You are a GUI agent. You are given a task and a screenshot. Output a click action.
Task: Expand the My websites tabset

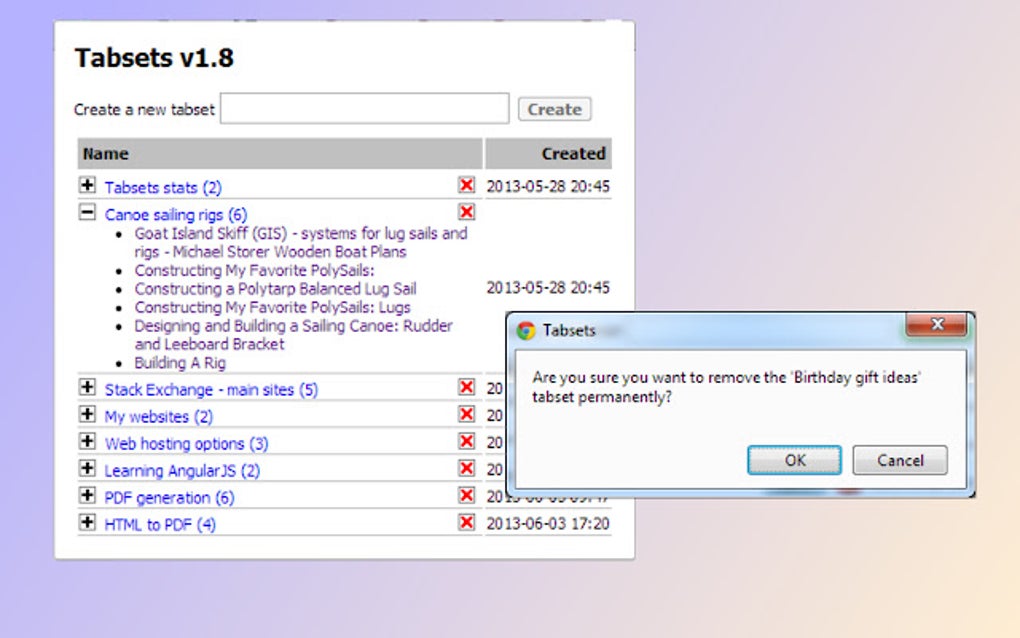point(87,414)
